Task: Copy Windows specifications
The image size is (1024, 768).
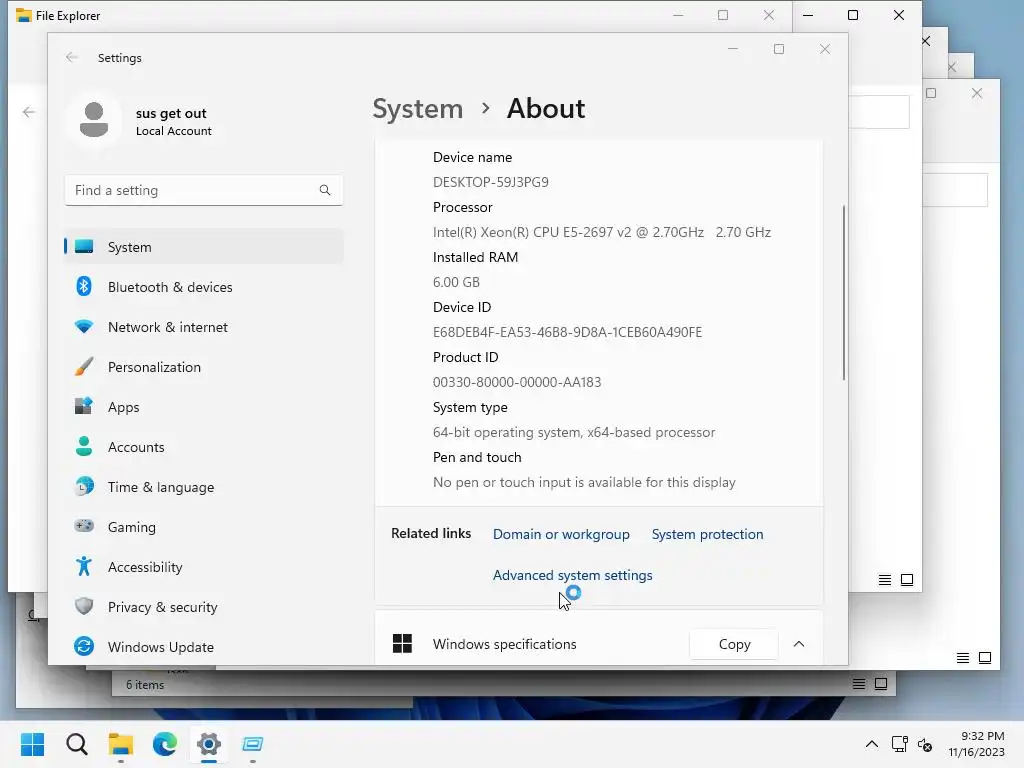Action: (734, 644)
